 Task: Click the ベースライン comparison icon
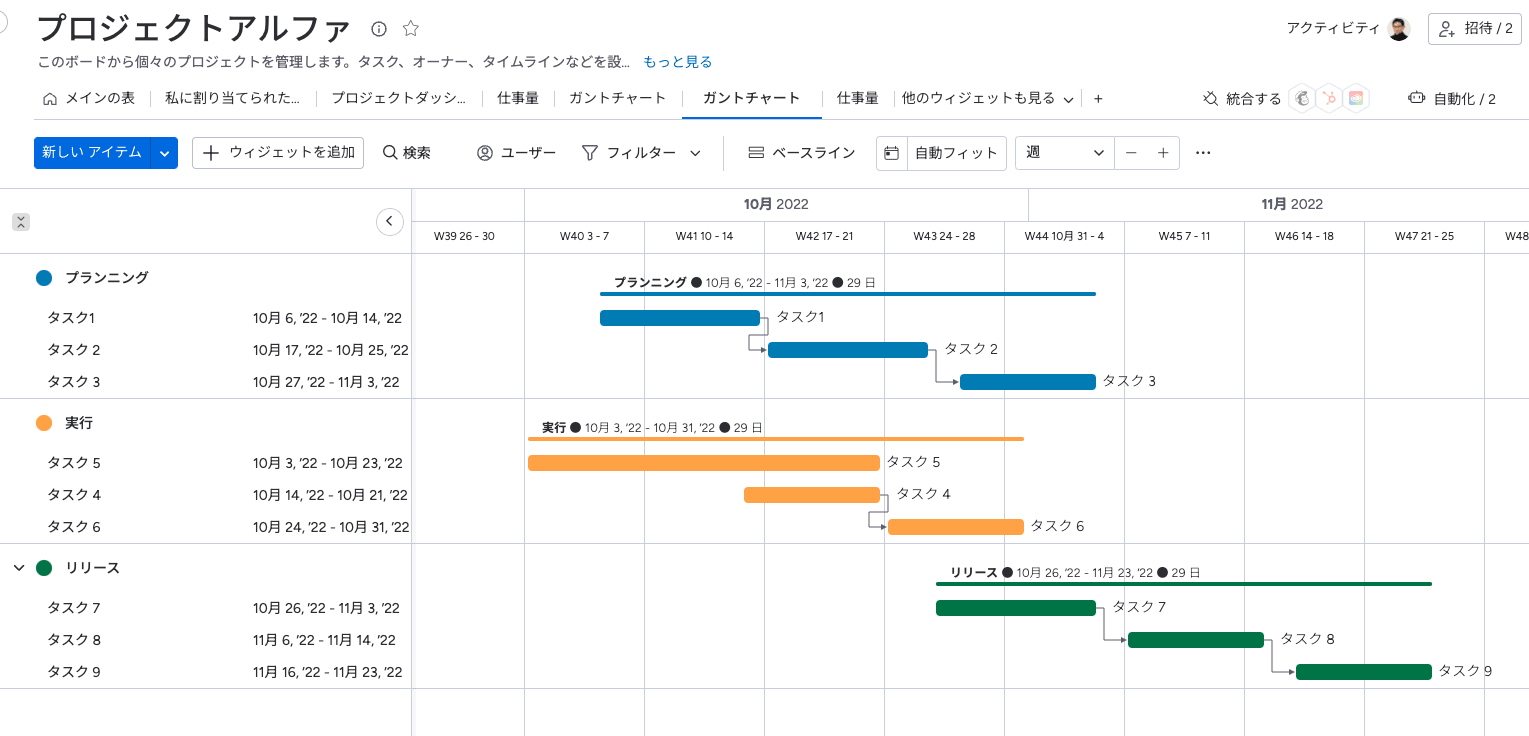[x=756, y=153]
